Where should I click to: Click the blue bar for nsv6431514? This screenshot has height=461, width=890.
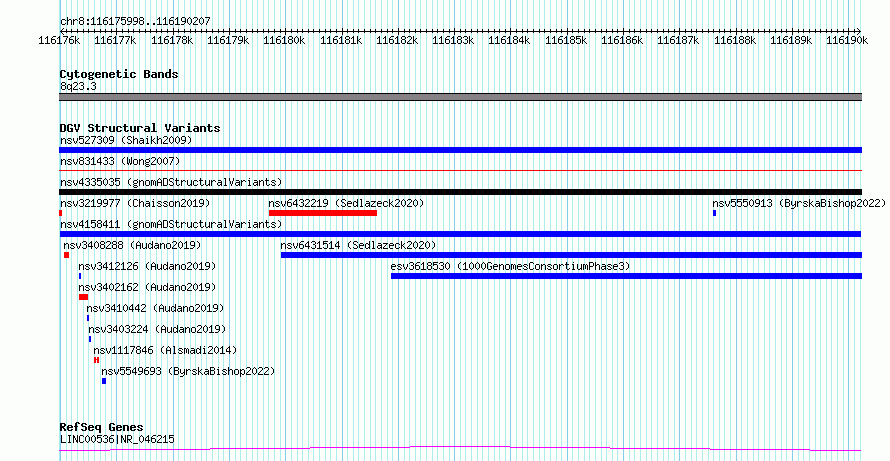572,255
